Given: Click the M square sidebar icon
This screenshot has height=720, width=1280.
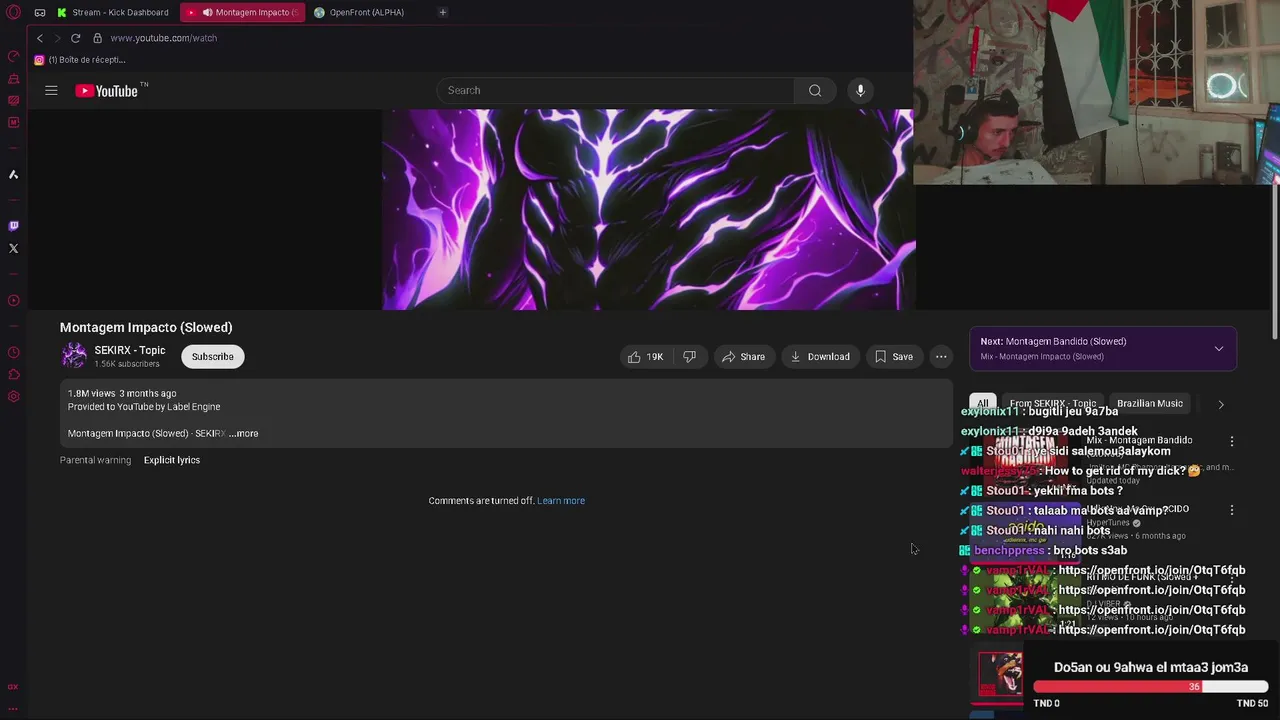Looking at the screenshot, I should 13,122.
